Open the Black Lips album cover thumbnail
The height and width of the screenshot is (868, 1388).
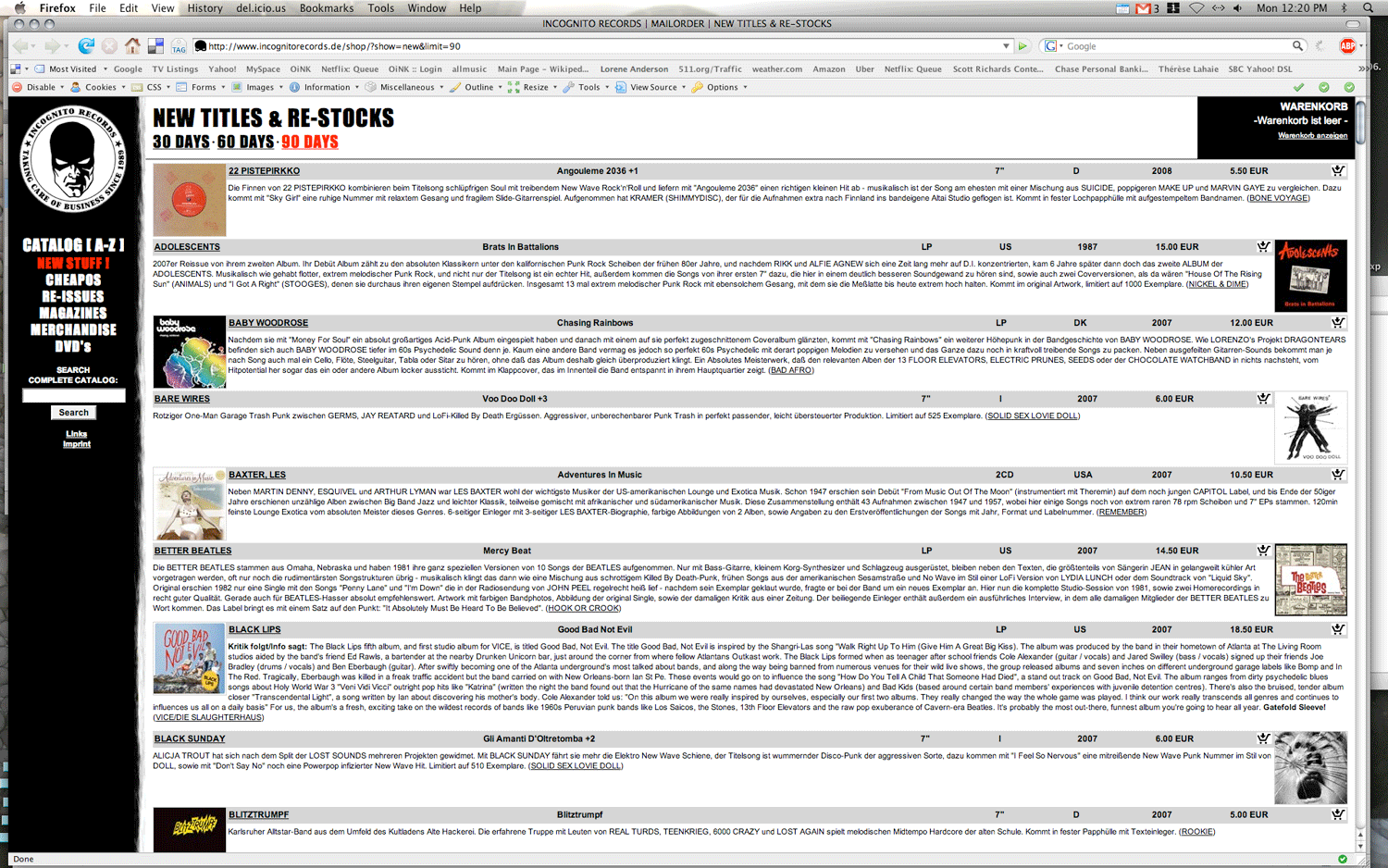189,659
